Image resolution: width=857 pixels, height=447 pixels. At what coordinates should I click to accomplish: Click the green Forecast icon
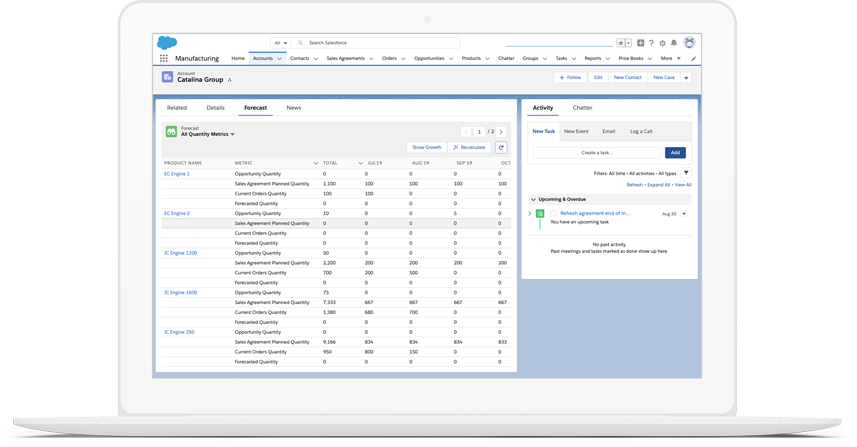tap(171, 132)
